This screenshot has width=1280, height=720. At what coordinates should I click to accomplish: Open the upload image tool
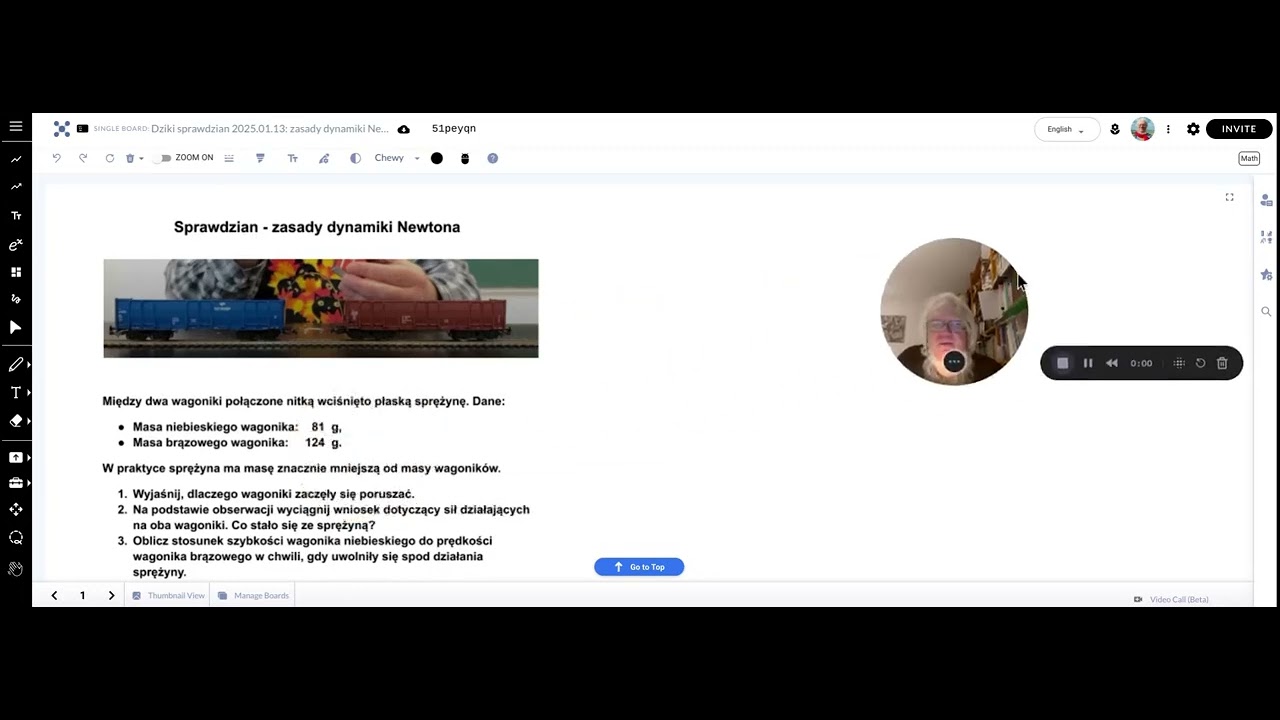pos(16,457)
